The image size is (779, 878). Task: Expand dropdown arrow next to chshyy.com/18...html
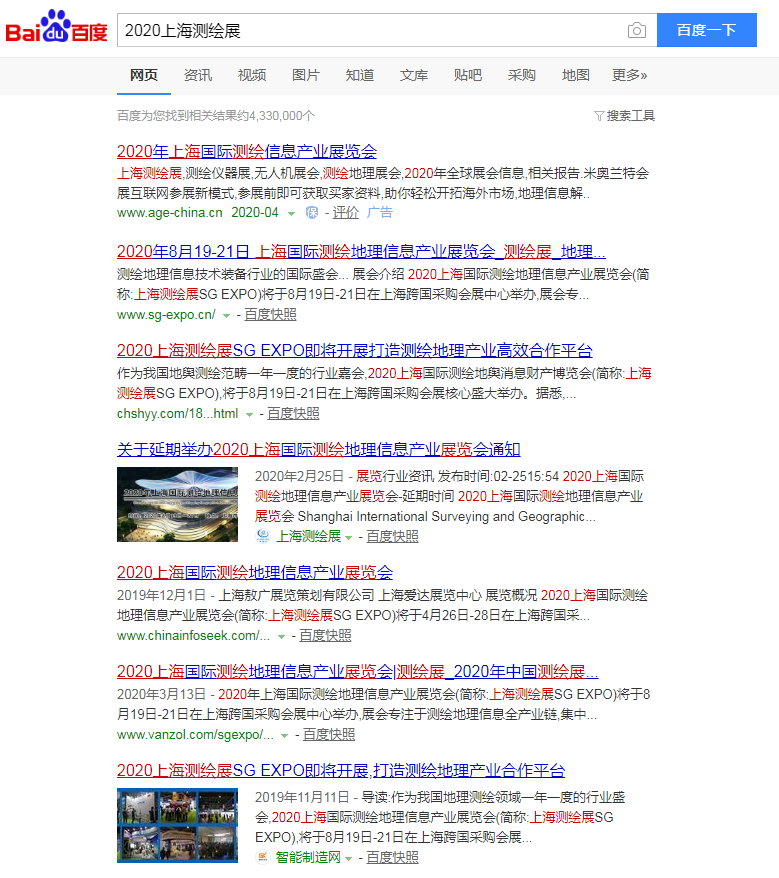pyautogui.click(x=249, y=415)
